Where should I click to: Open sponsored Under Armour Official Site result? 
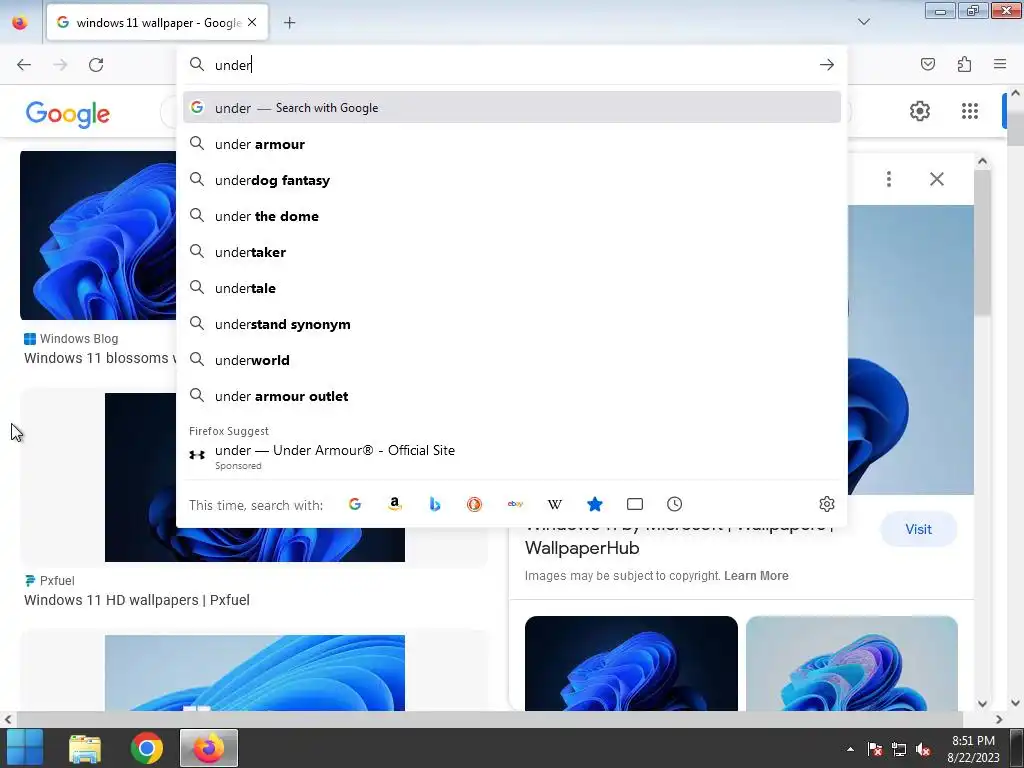click(511, 456)
